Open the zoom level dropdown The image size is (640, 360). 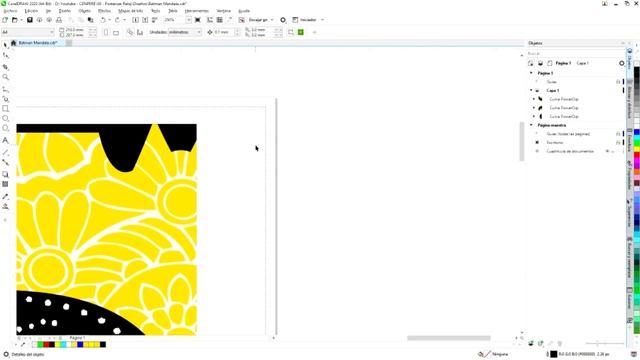pyautogui.click(x=188, y=20)
